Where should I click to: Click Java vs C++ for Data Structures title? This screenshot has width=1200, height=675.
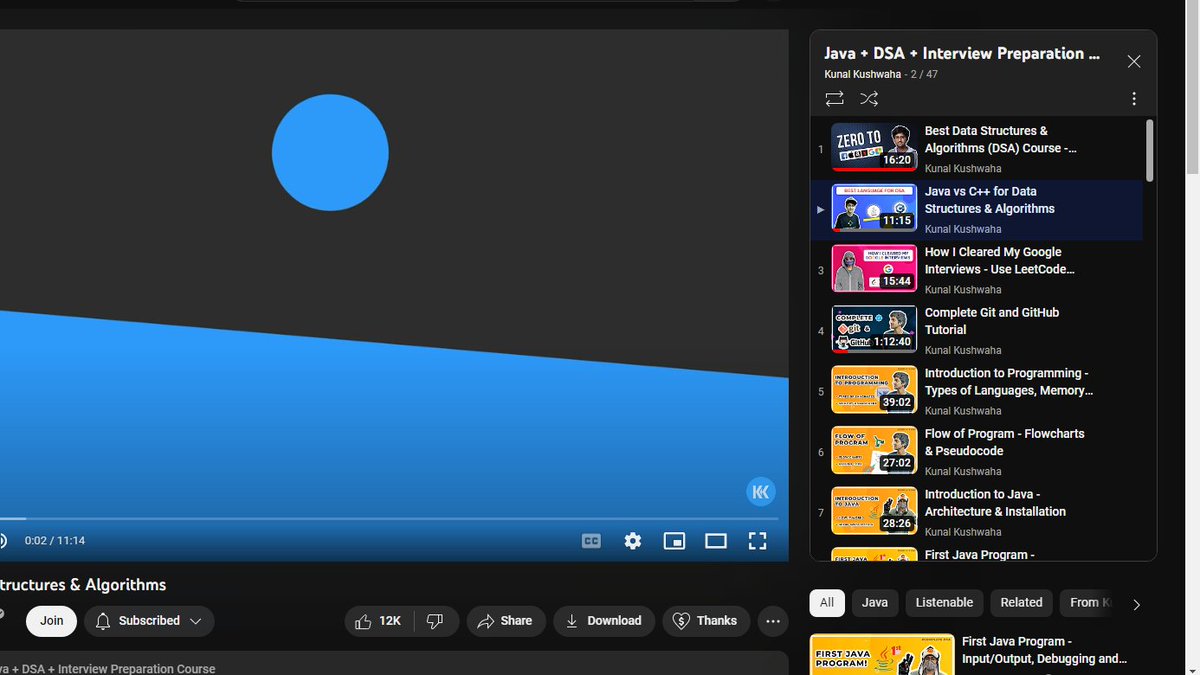(x=989, y=200)
